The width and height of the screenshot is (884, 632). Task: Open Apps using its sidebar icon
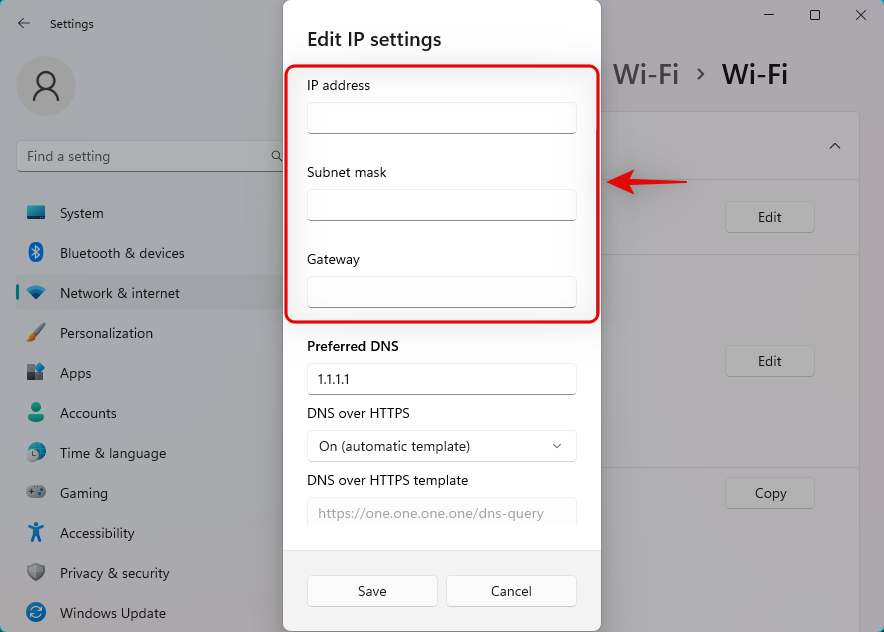[x=36, y=373]
